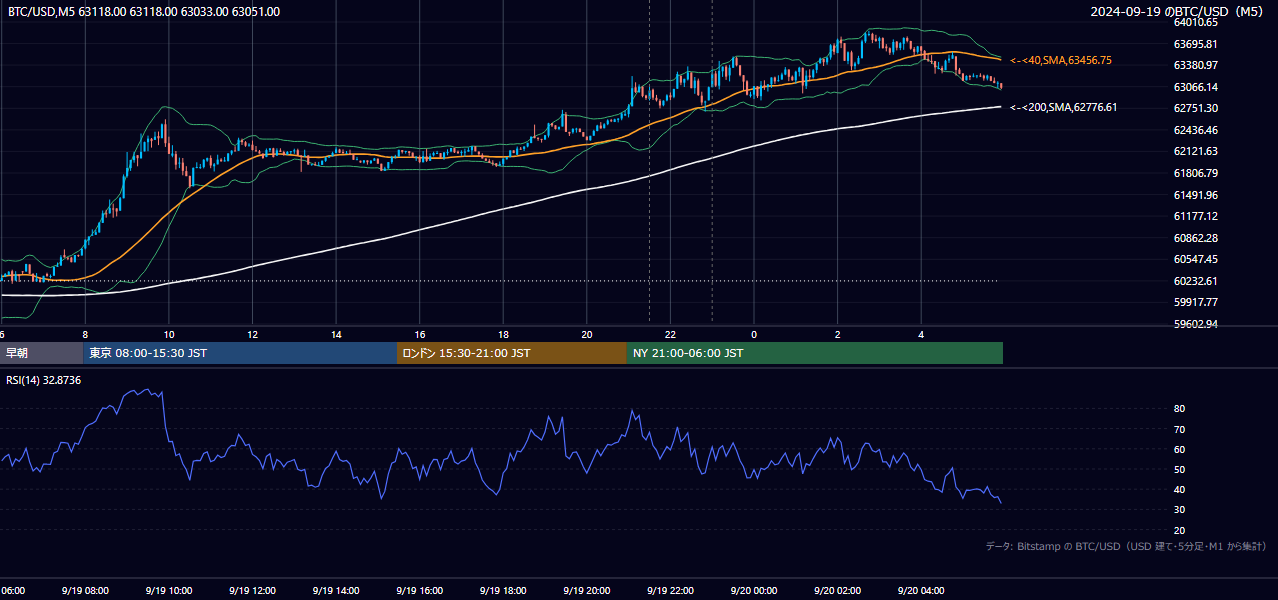This screenshot has height=600, width=1278.
Task: Click the Bitstamp data source note
Action: 1126,546
